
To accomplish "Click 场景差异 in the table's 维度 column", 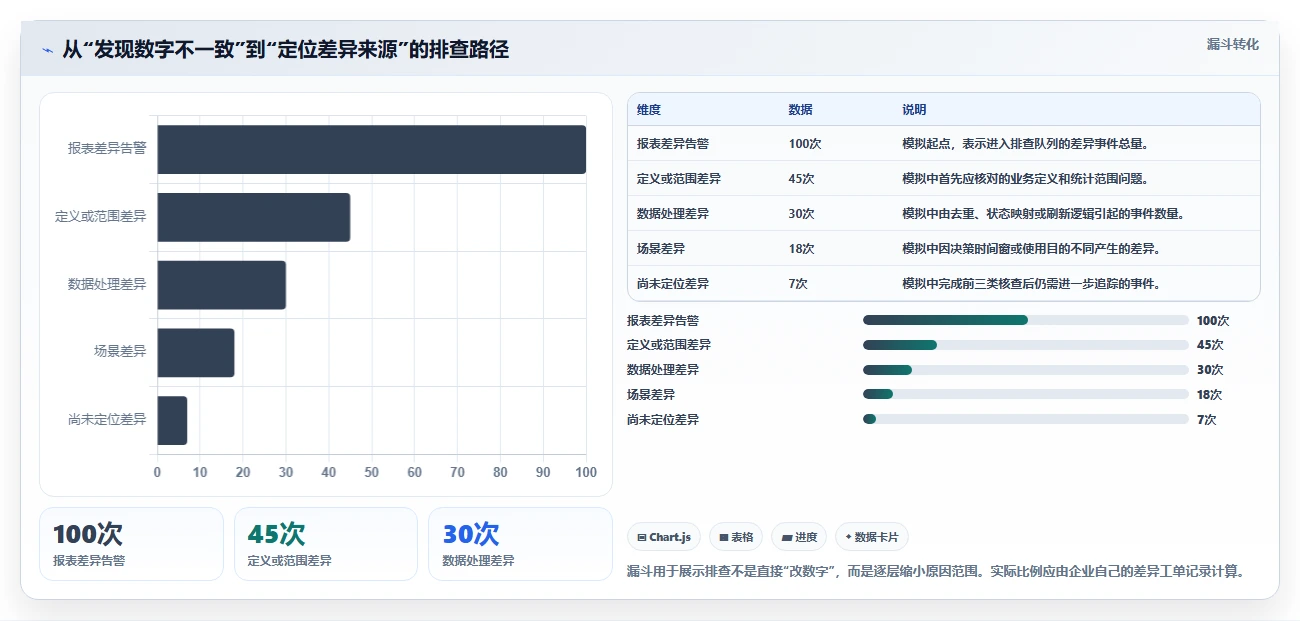I will (x=661, y=249).
